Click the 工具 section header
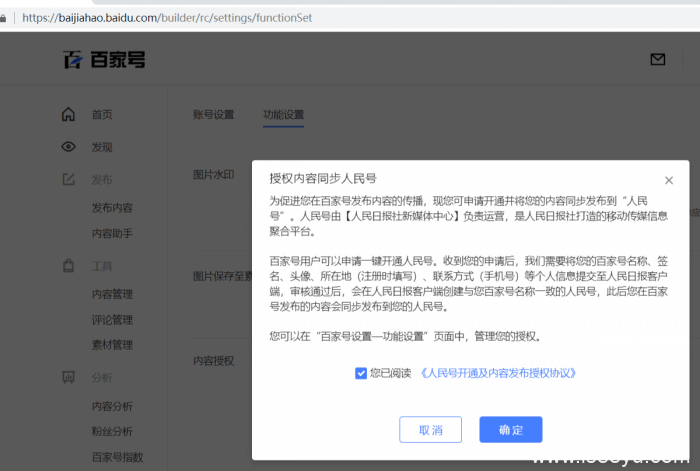The image size is (700, 471). pyautogui.click(x=102, y=267)
